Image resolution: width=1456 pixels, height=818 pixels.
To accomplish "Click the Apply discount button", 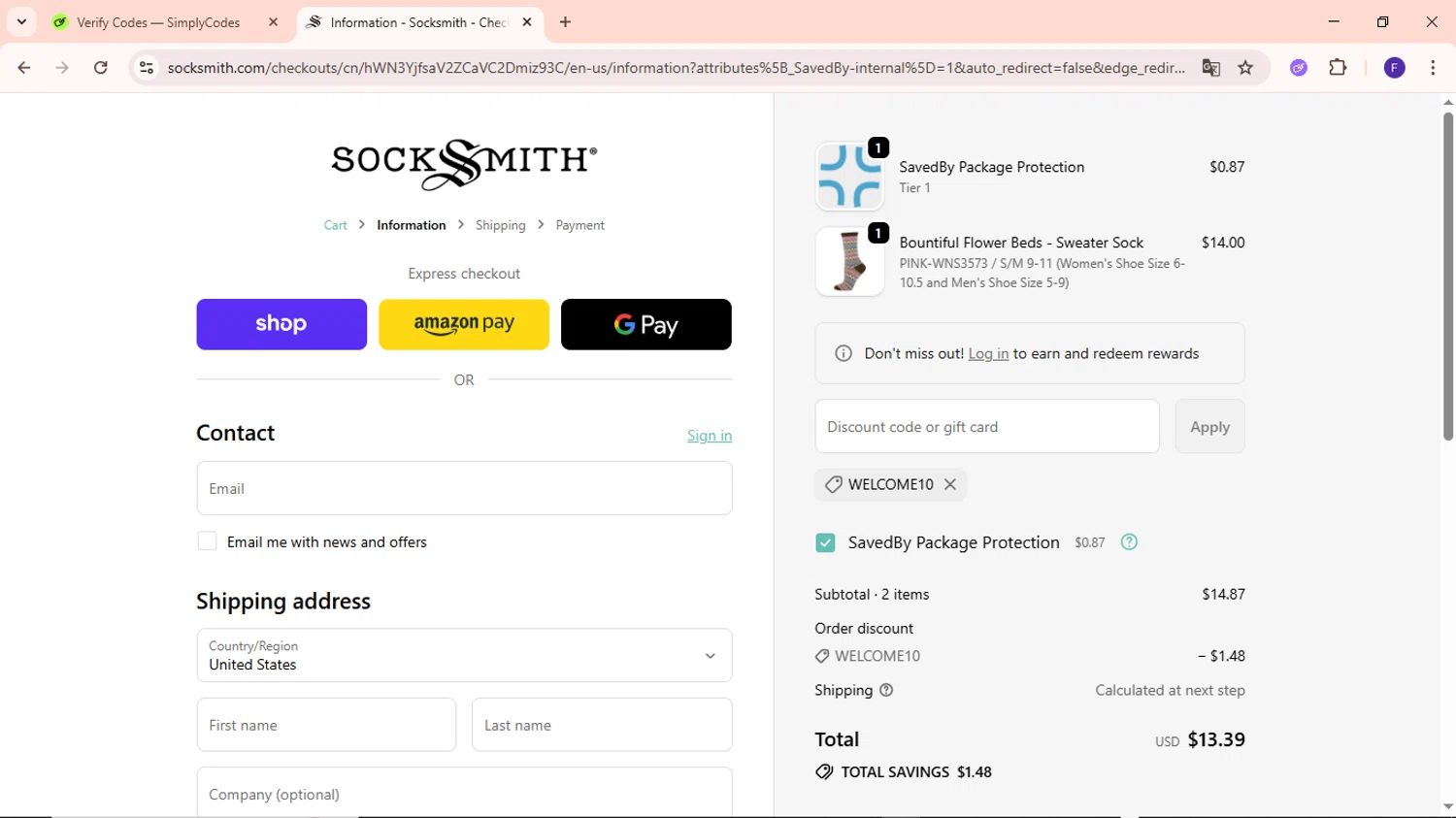I will tap(1209, 426).
